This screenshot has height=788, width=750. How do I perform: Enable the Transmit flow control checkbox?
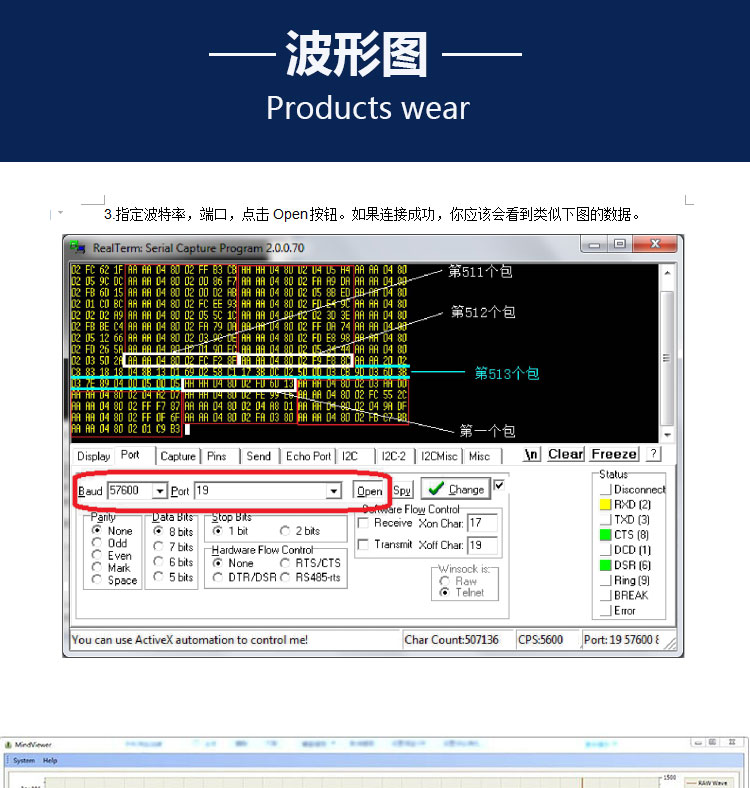(364, 545)
